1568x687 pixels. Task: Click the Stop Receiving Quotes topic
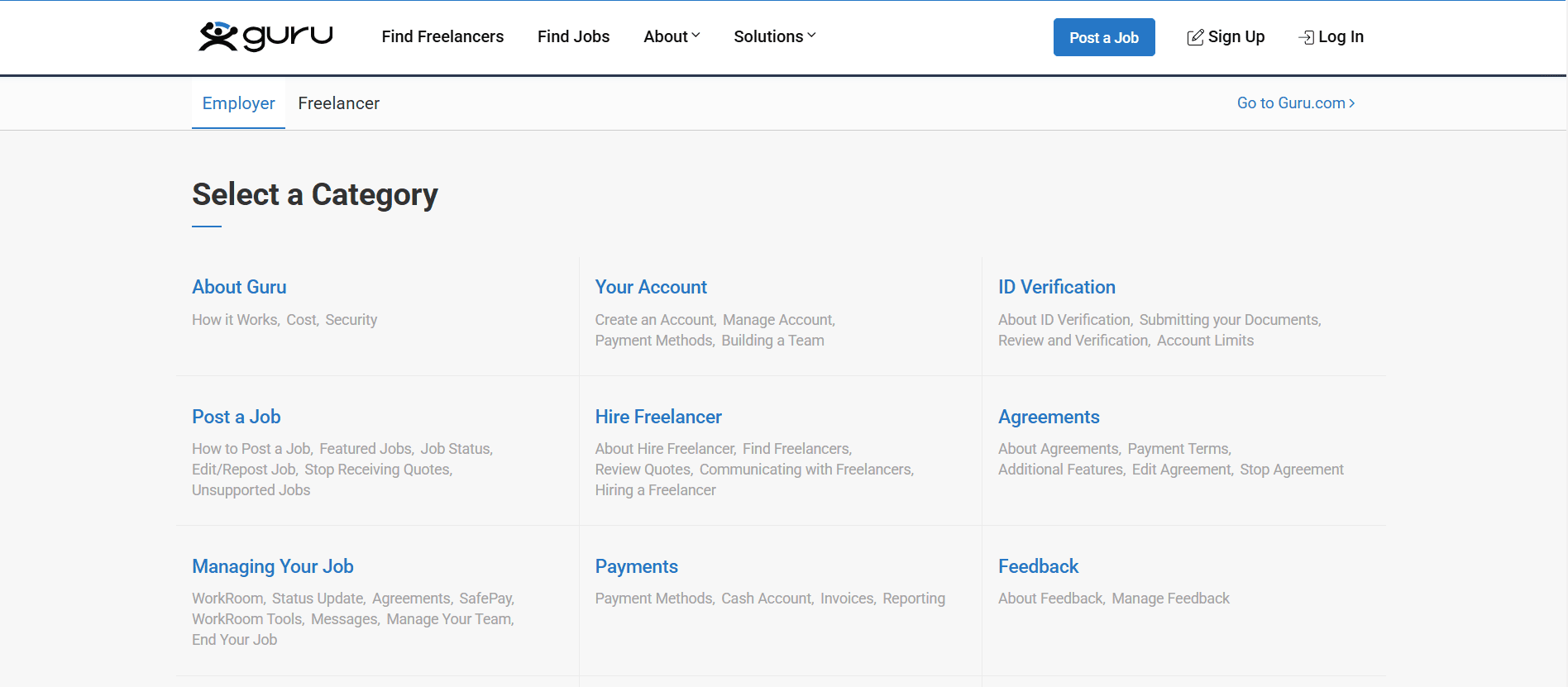[377, 470]
